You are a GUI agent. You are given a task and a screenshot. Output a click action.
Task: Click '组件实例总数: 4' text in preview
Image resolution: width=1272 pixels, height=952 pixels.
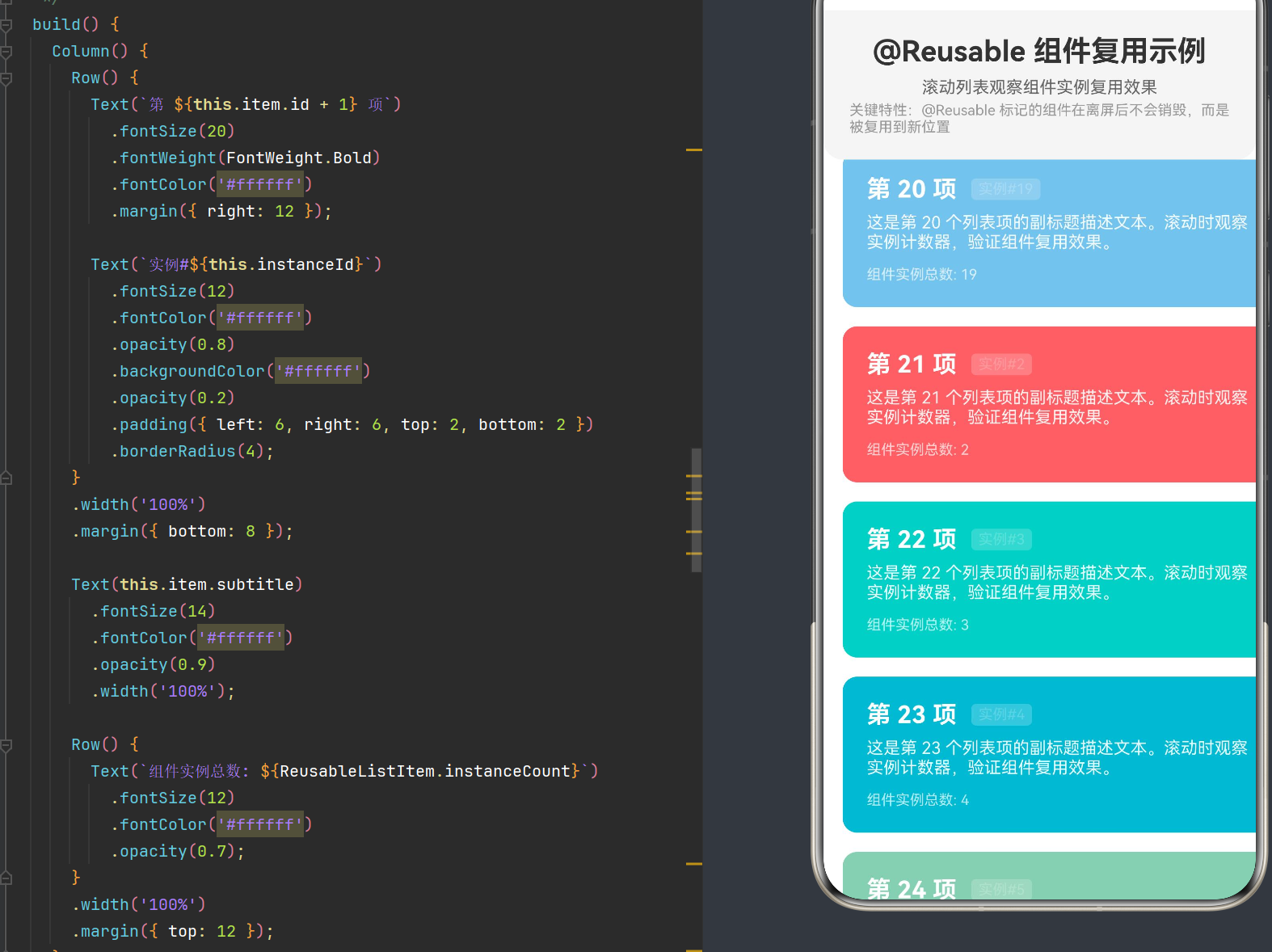click(x=918, y=800)
